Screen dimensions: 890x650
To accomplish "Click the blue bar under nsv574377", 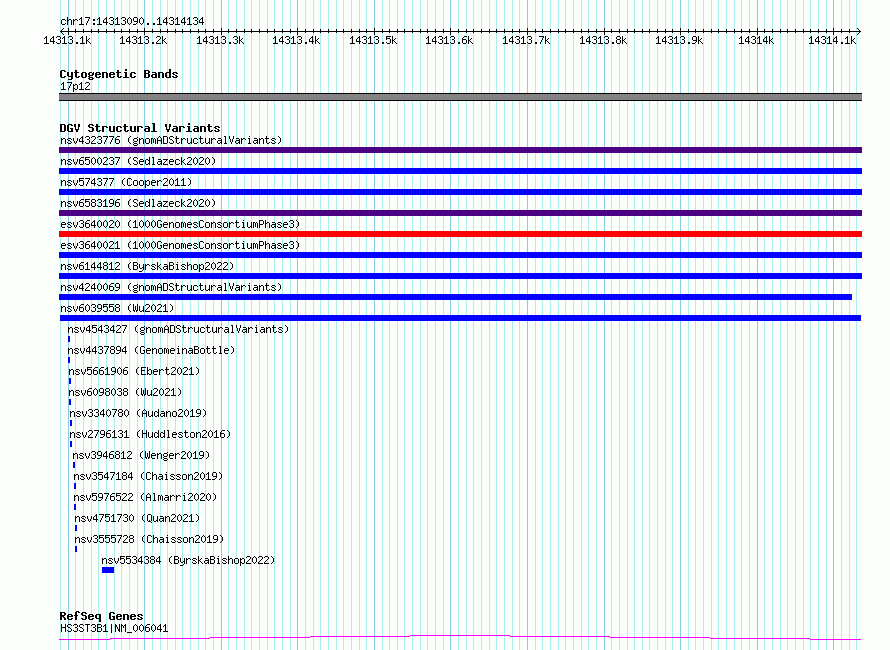I will tap(460, 192).
